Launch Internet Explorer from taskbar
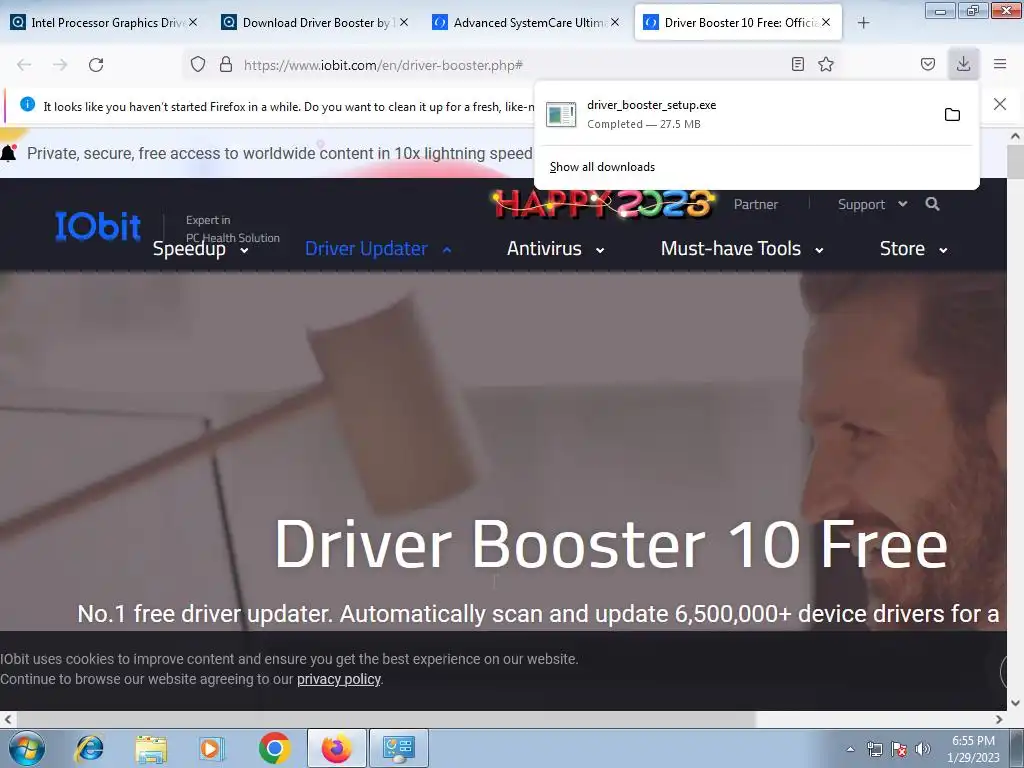The image size is (1024, 768). coord(89,748)
